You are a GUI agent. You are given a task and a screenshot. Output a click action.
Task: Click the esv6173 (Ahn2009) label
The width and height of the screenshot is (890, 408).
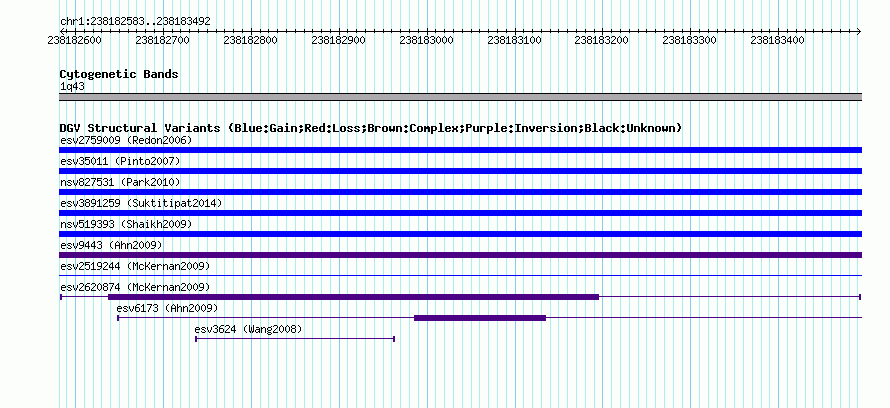(x=167, y=308)
